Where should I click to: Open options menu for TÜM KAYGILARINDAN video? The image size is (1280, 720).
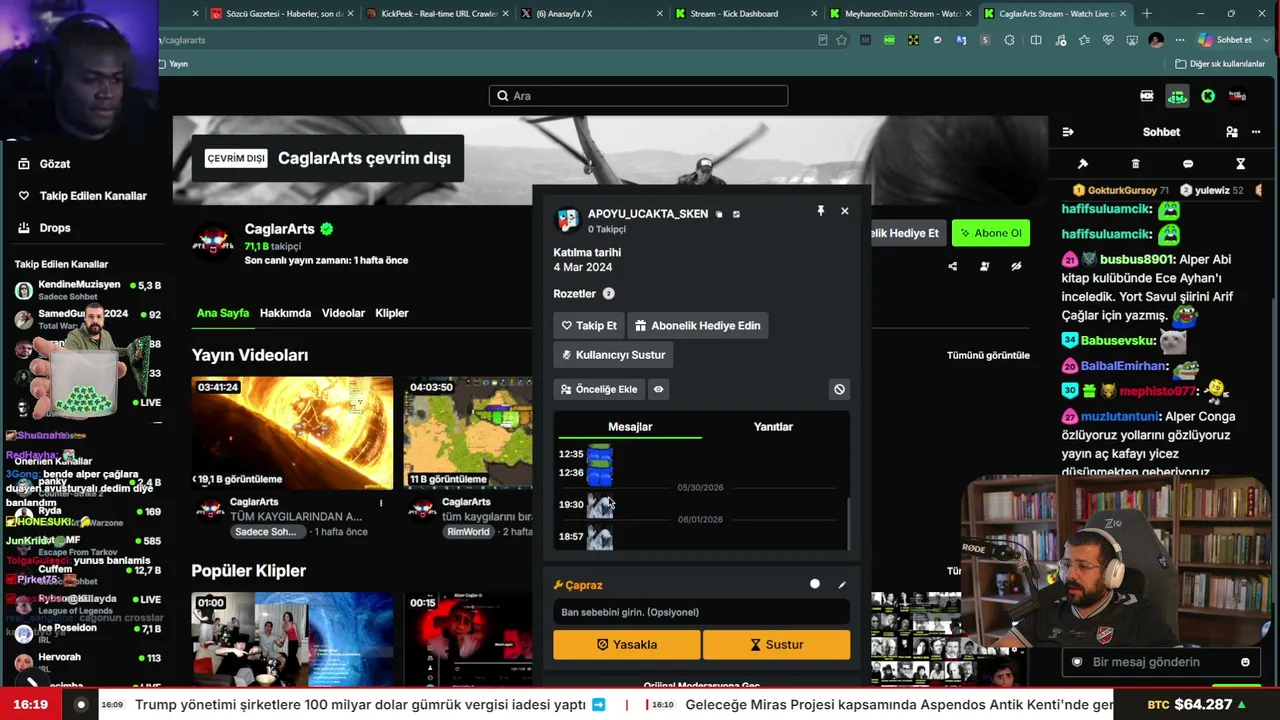click(381, 502)
